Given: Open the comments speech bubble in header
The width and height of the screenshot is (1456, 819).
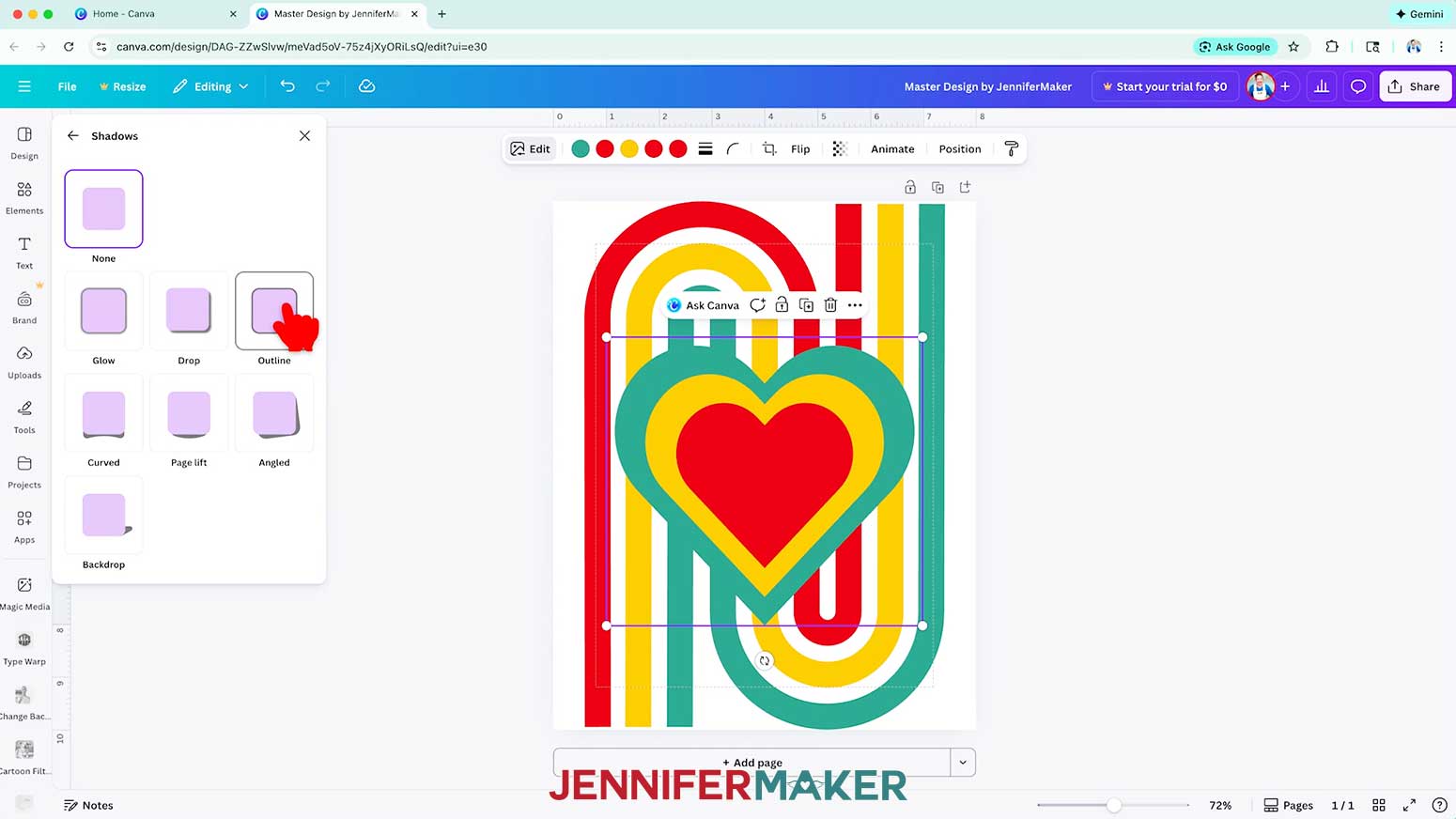Looking at the screenshot, I should [x=1358, y=86].
